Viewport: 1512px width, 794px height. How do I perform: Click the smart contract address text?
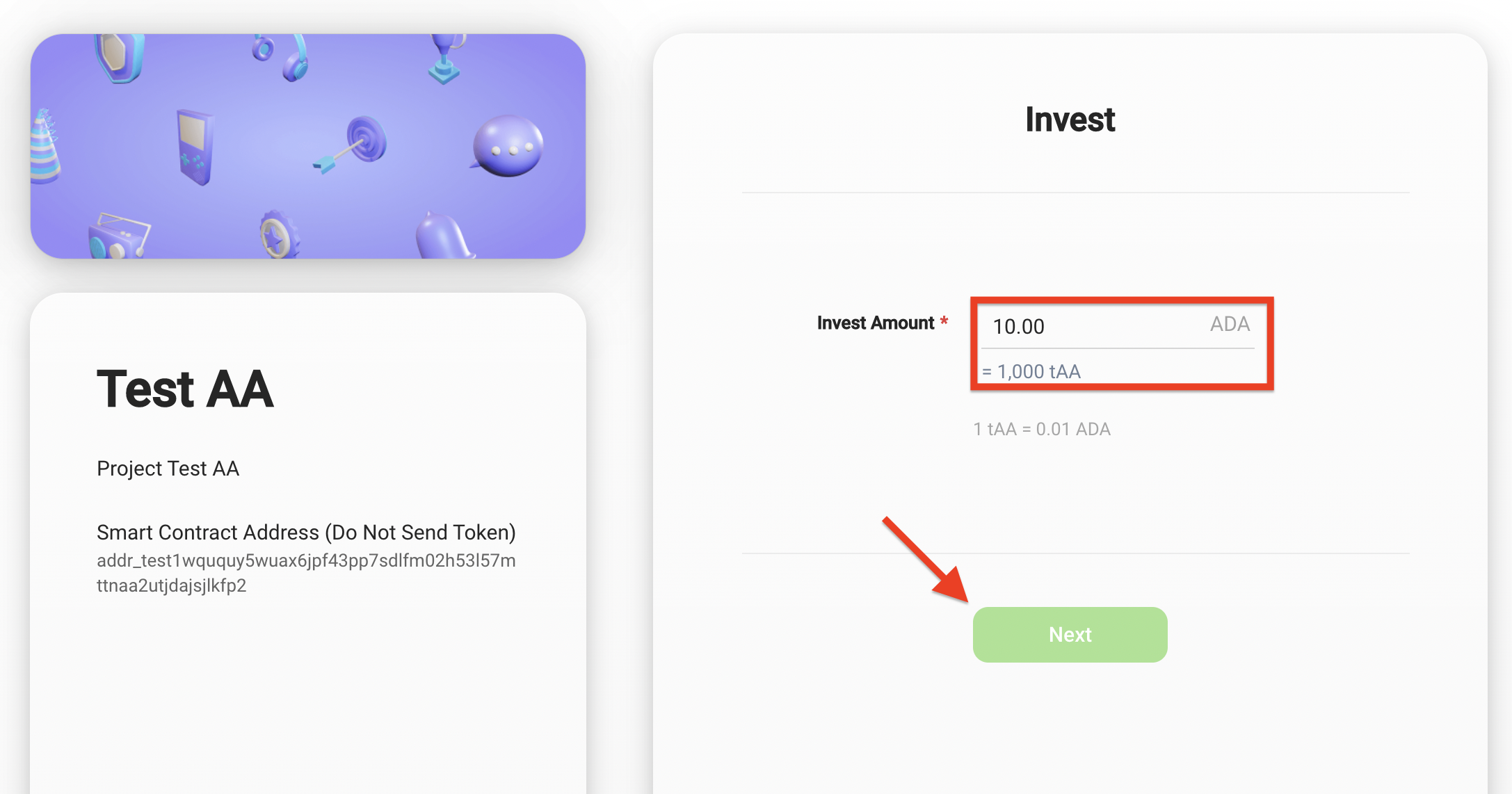(x=306, y=572)
